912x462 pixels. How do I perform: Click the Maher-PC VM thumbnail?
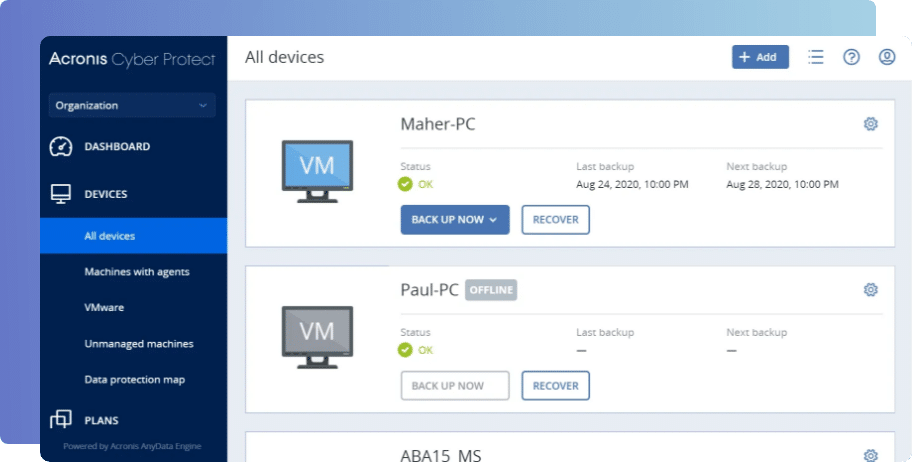[x=317, y=172]
